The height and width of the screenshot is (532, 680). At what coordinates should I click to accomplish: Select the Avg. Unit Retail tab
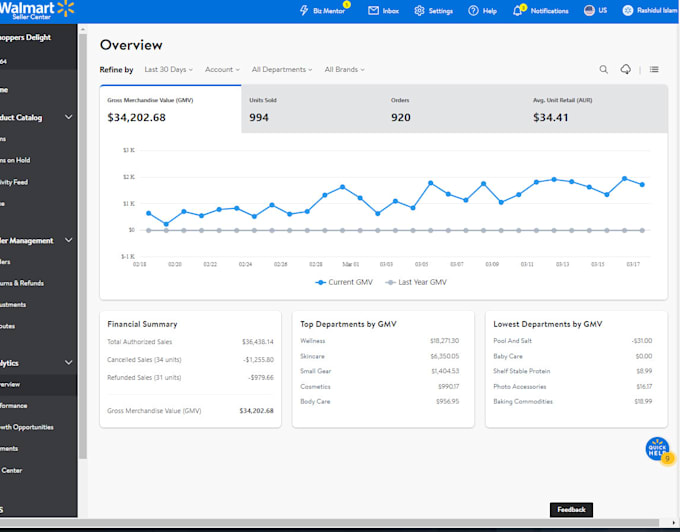pos(596,109)
